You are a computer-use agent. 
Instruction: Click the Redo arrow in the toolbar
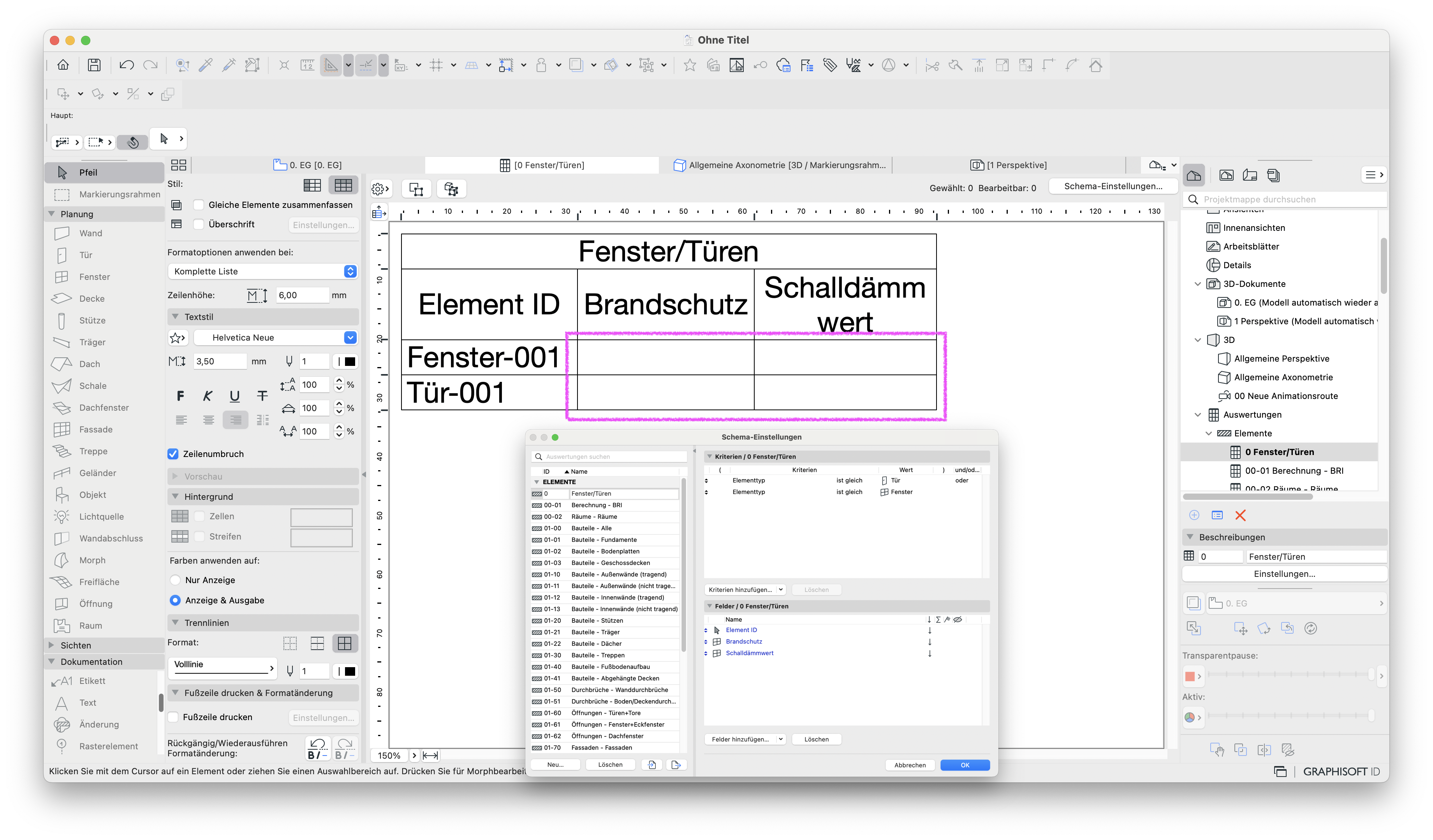click(150, 65)
